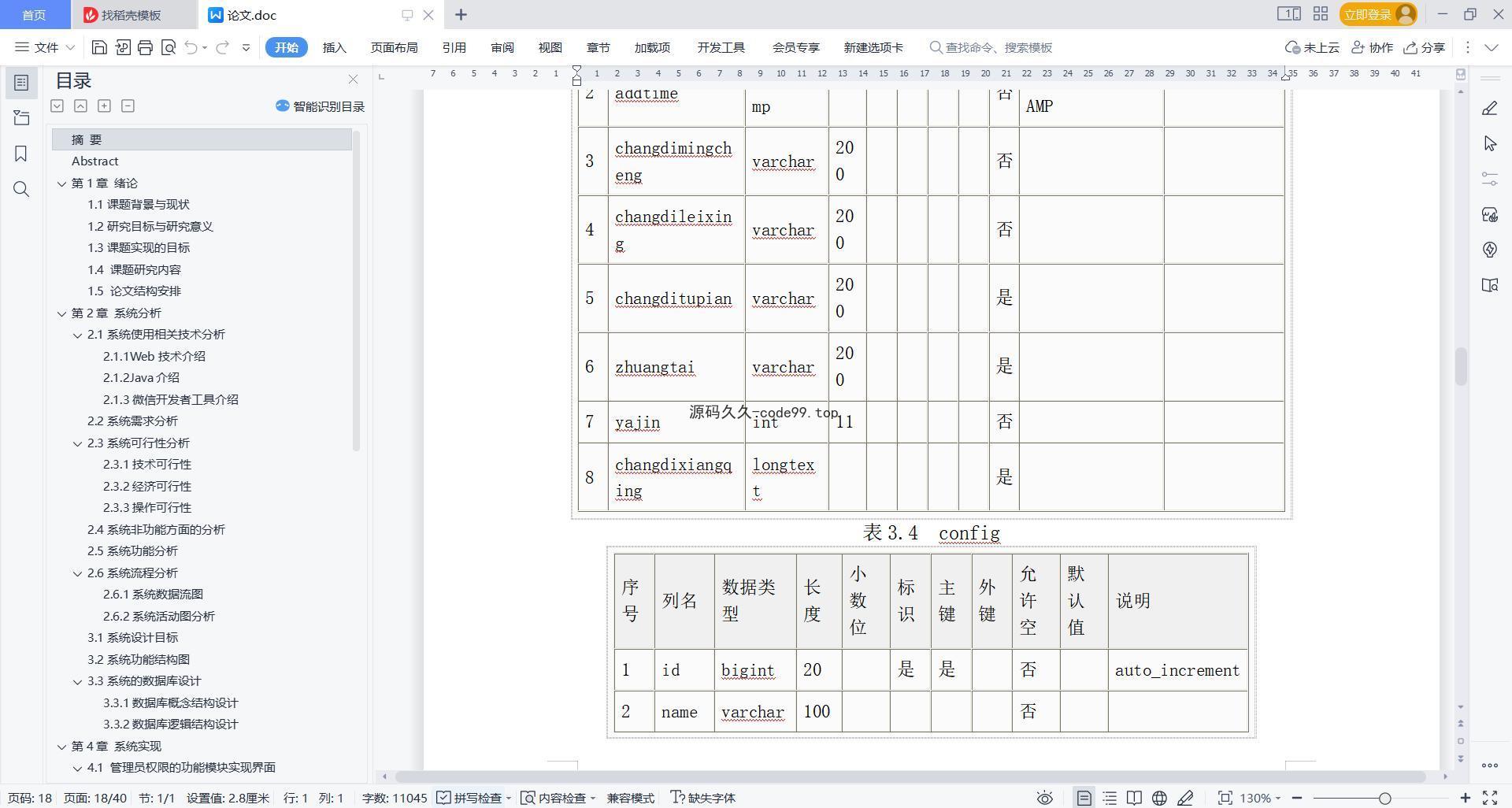Click the redo arrow icon

point(222,47)
